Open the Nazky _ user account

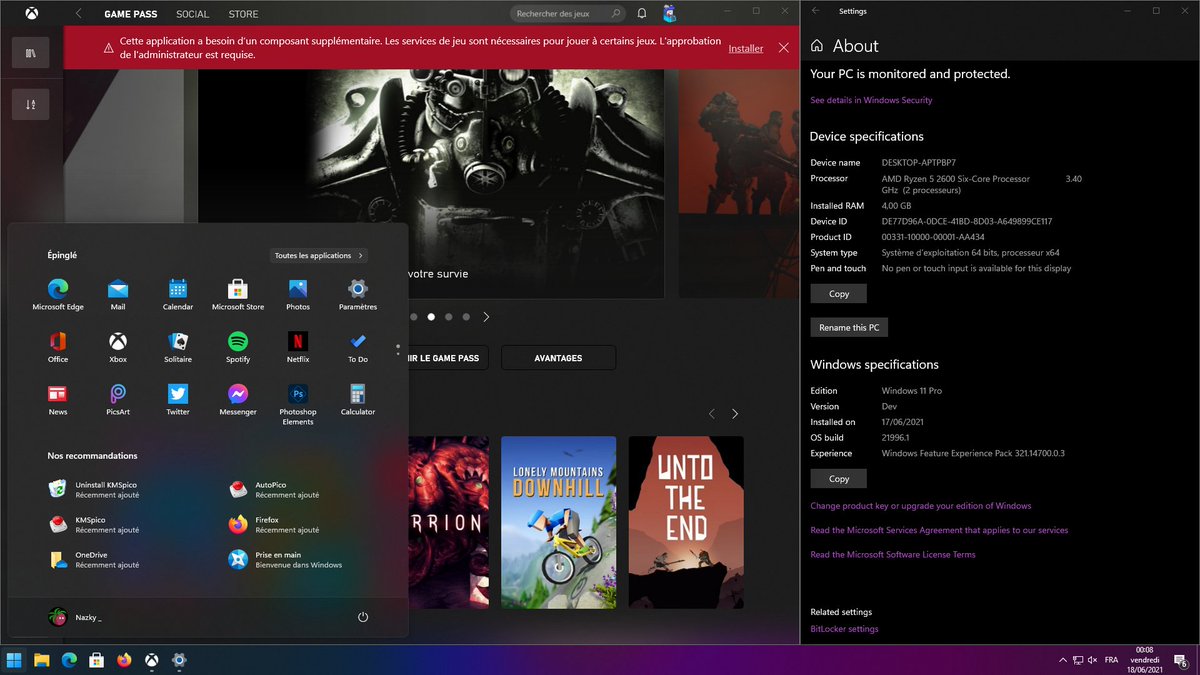point(76,617)
